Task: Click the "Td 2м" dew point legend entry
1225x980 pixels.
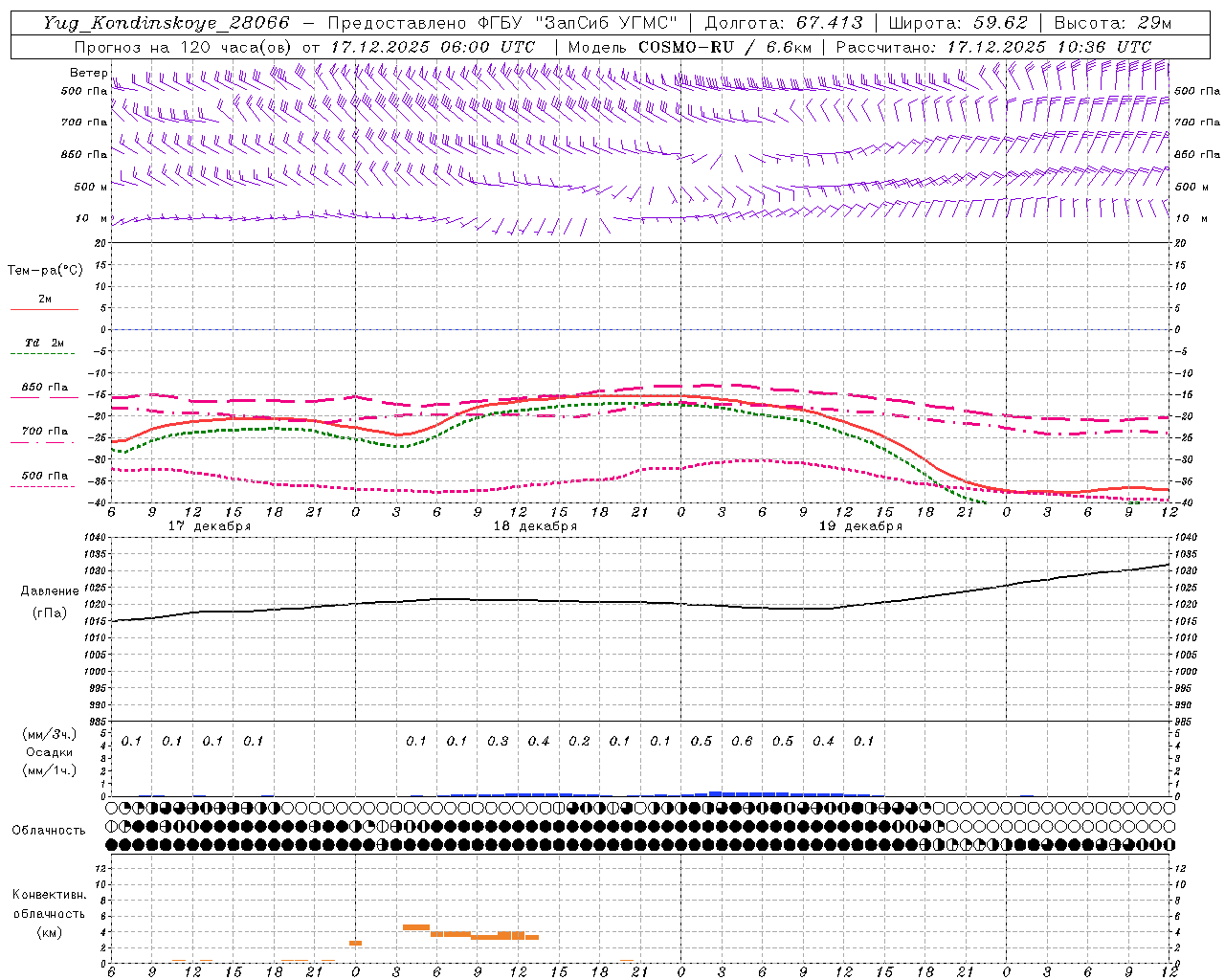Action: tap(44, 343)
